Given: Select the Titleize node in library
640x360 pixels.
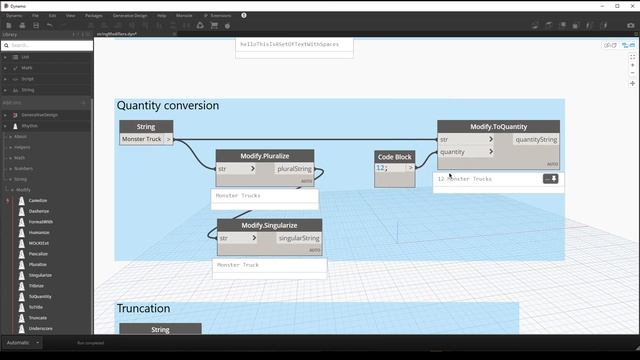Looking at the screenshot, I should [x=36, y=286].
